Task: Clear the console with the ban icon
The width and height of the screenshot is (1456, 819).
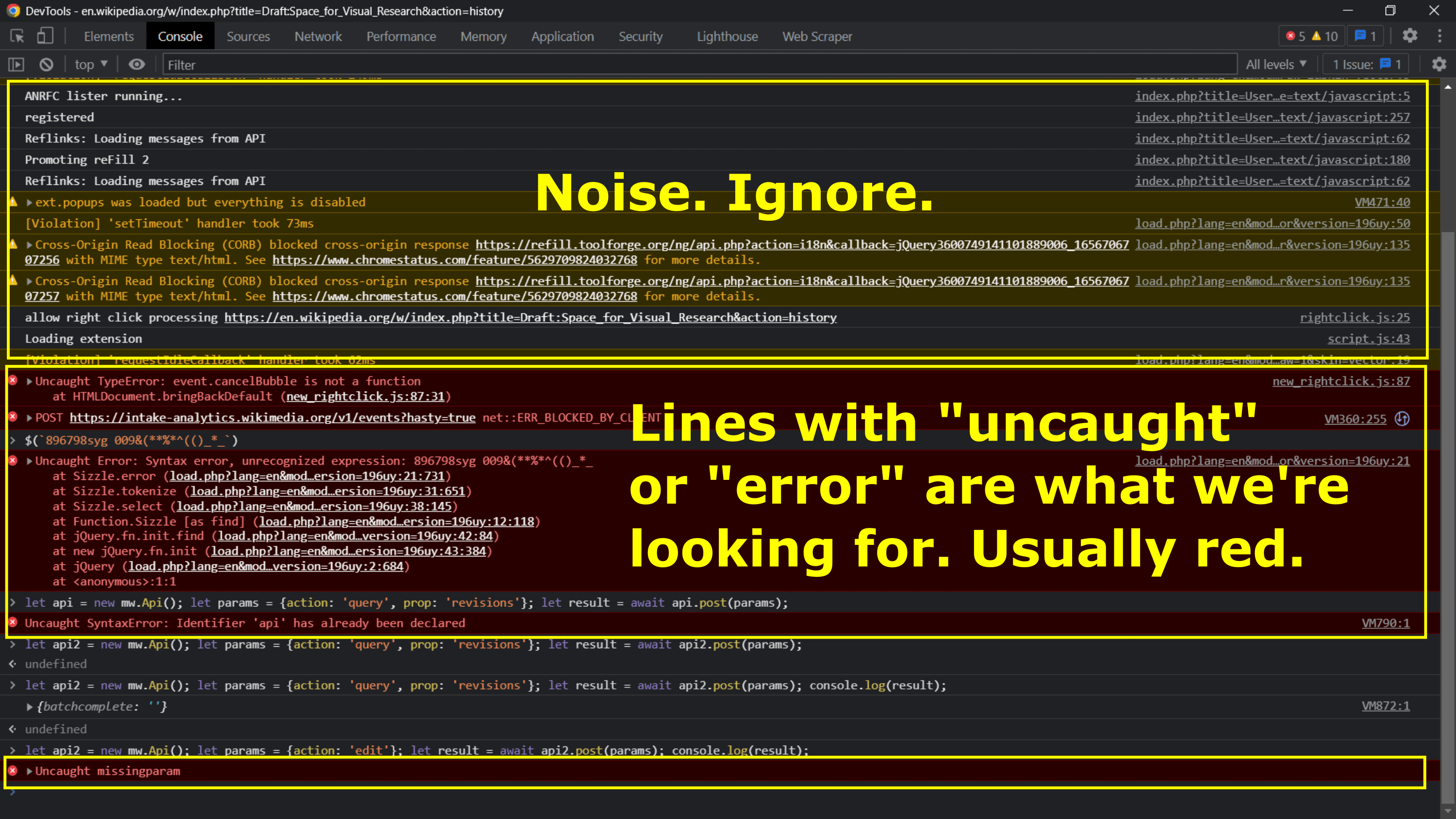Action: [46, 65]
